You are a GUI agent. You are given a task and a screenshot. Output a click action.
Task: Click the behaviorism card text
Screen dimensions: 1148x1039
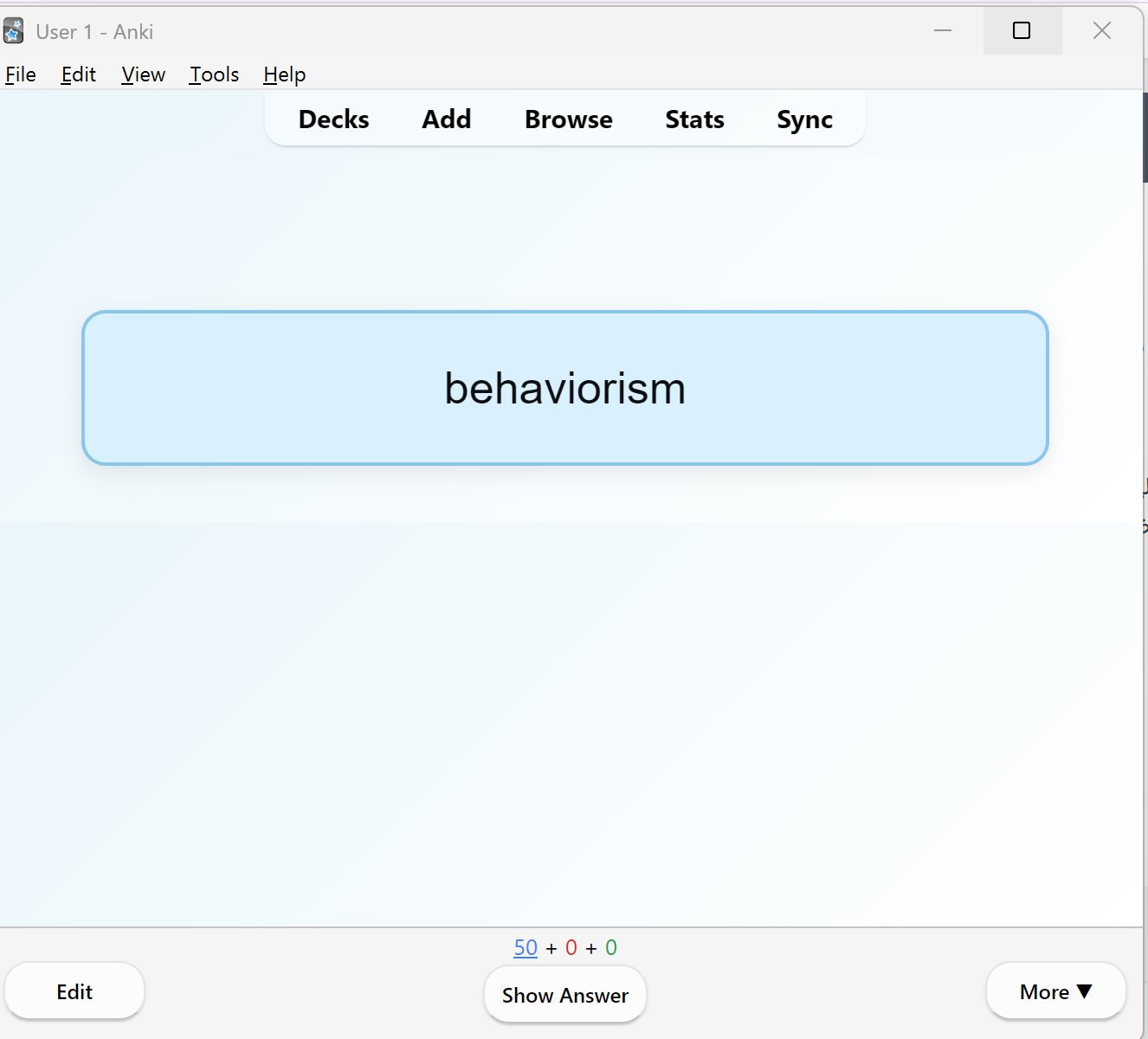pyautogui.click(x=564, y=388)
